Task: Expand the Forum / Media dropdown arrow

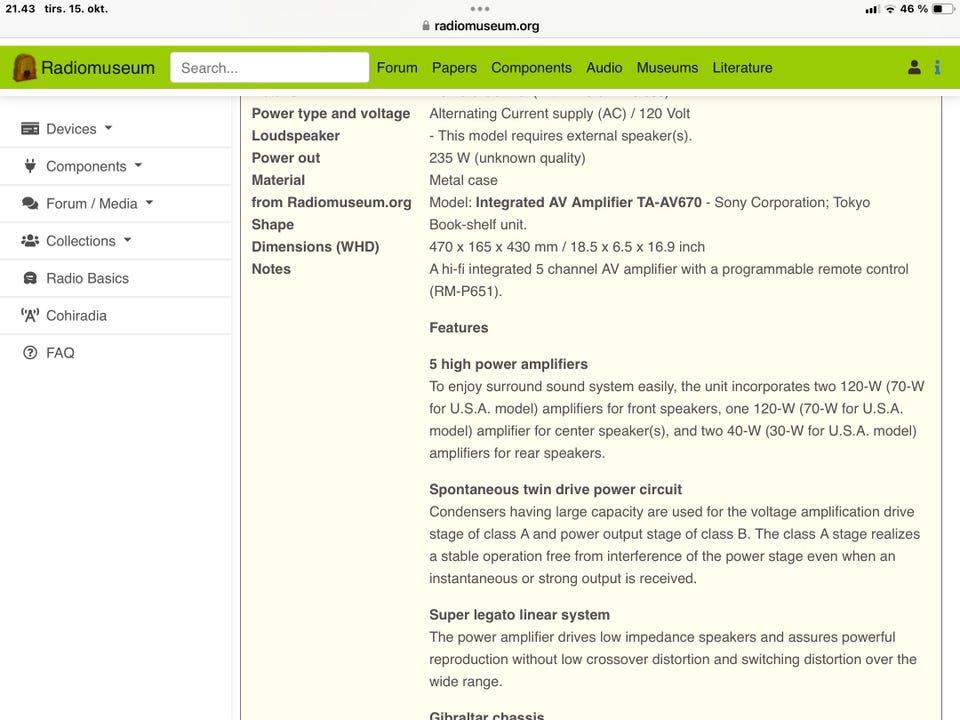Action: click(149, 203)
